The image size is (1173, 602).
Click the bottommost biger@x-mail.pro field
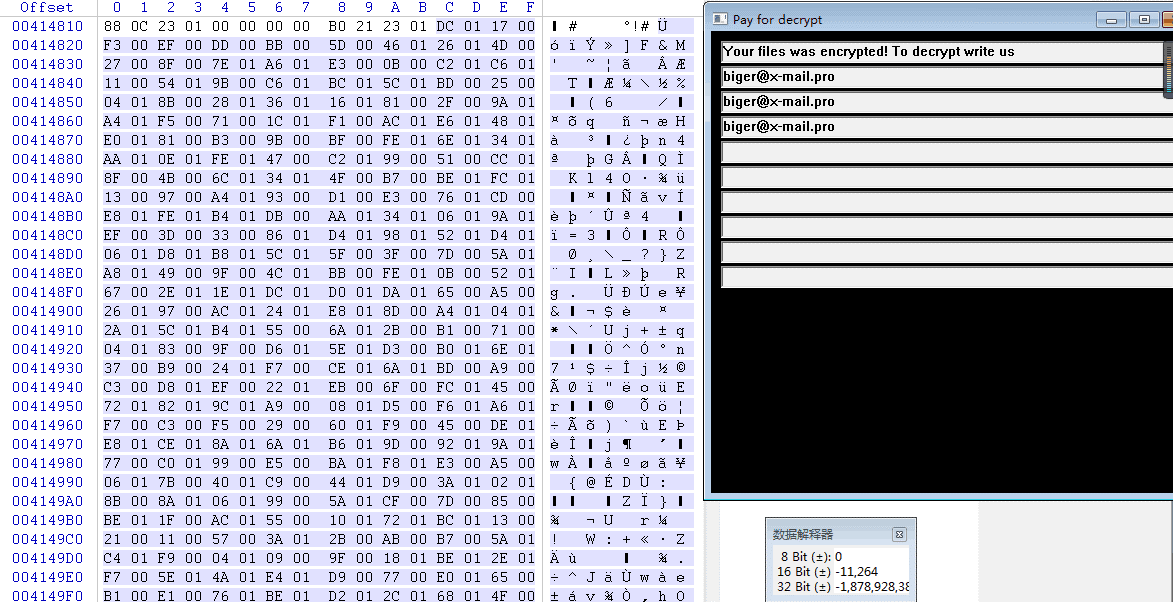[947, 127]
